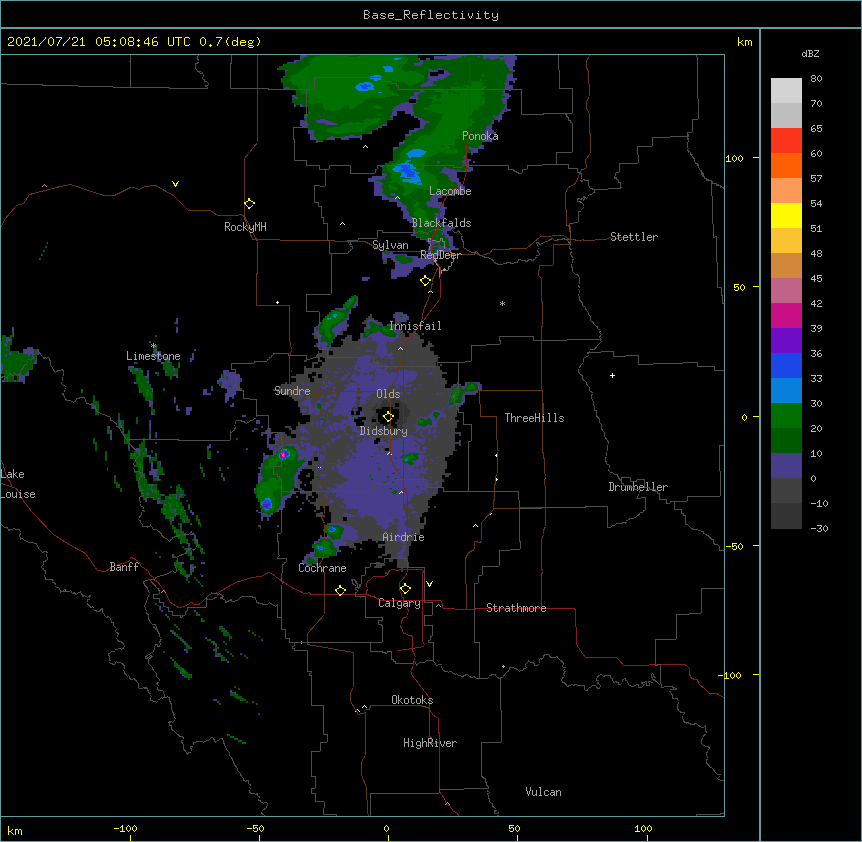Click the -50 tick on the horizontal axis

(255, 828)
